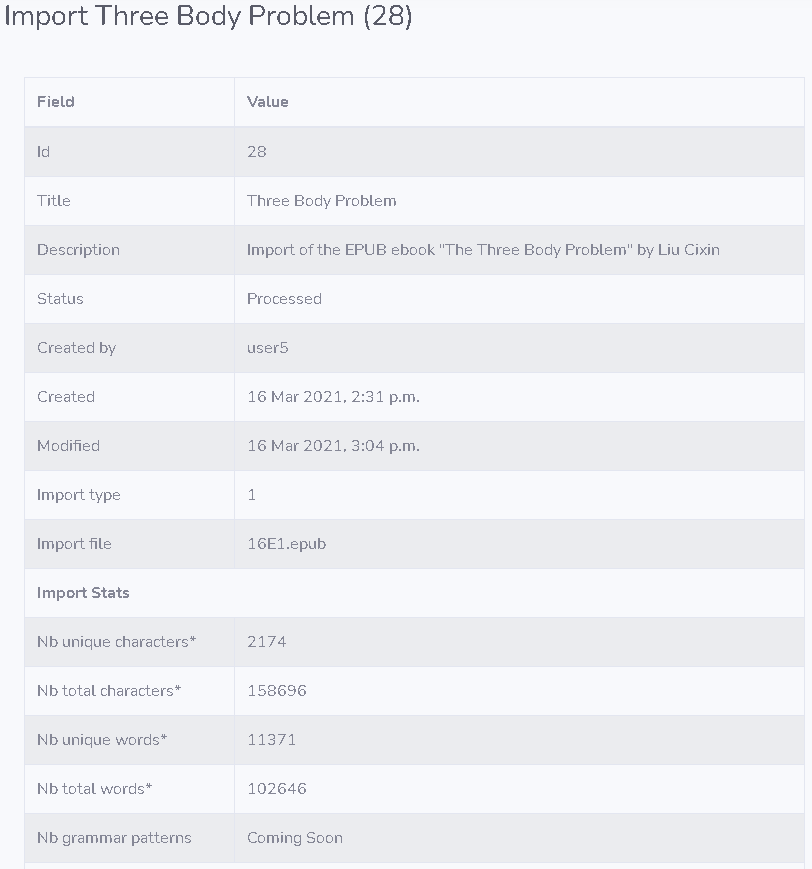Click the Import type value 1
The image size is (812, 869).
tap(252, 495)
